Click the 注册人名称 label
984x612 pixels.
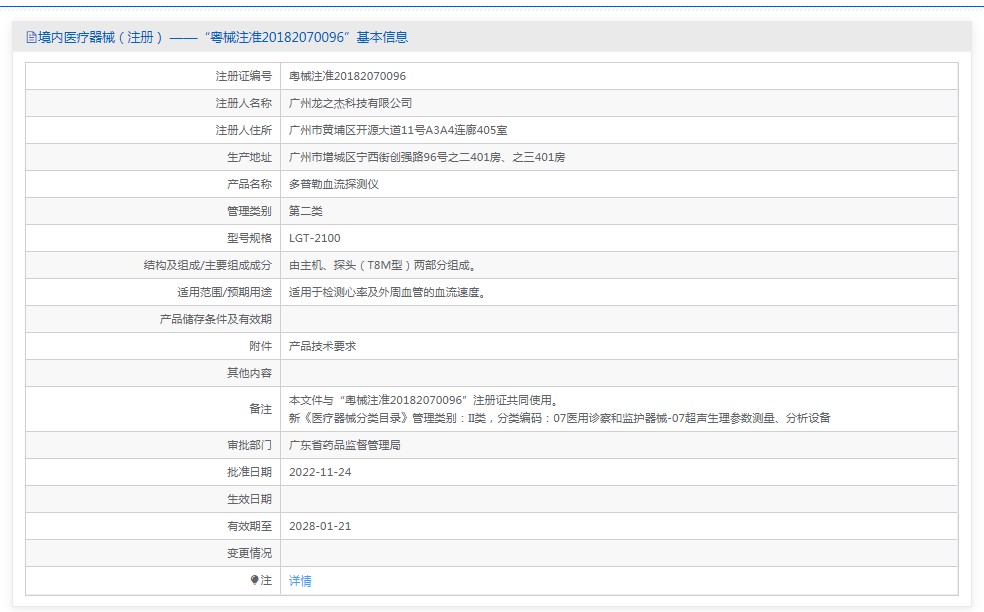(243, 103)
